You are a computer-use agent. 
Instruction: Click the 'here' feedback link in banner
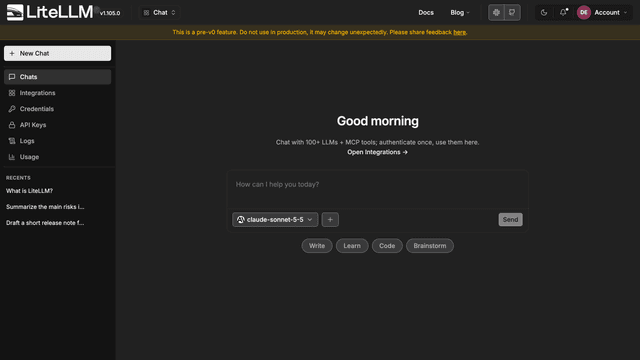(459, 32)
